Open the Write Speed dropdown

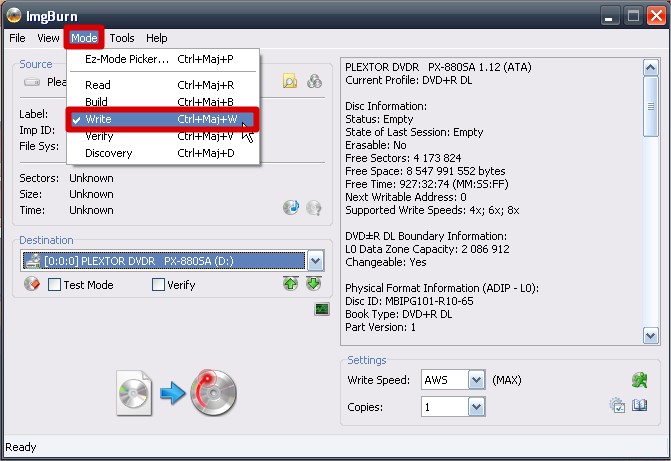pos(476,380)
